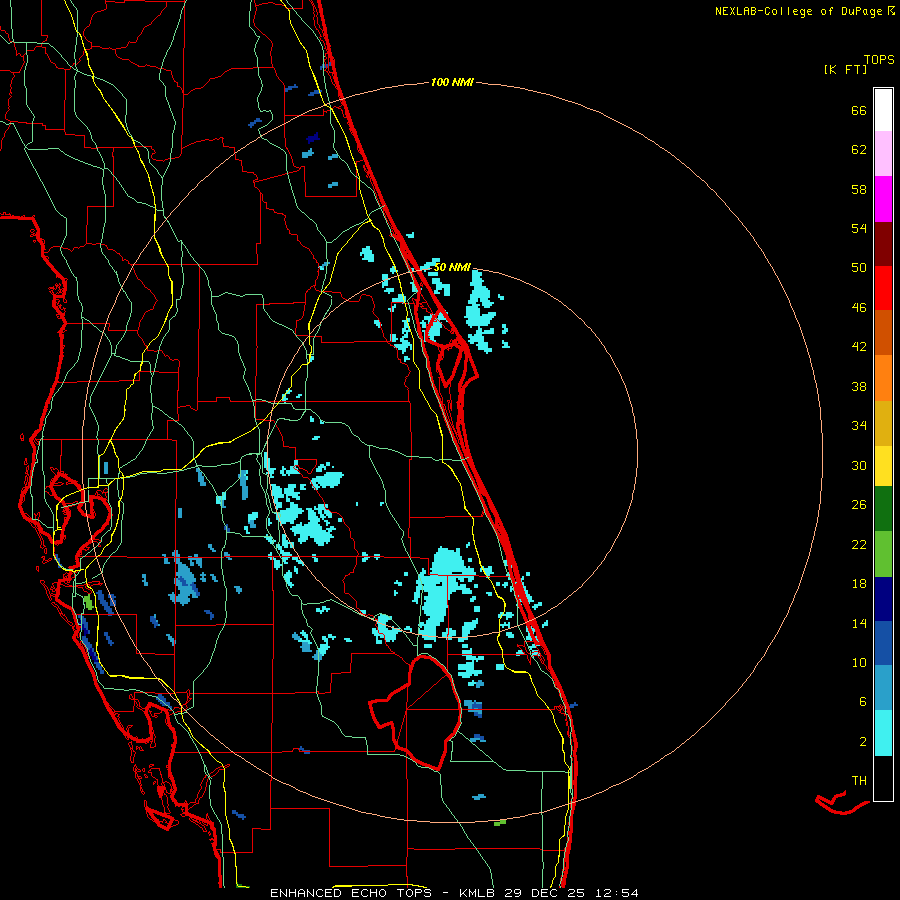The image size is (900, 900).
Task: Select the black TH swatch at the legend bottom
Action: coord(883,778)
